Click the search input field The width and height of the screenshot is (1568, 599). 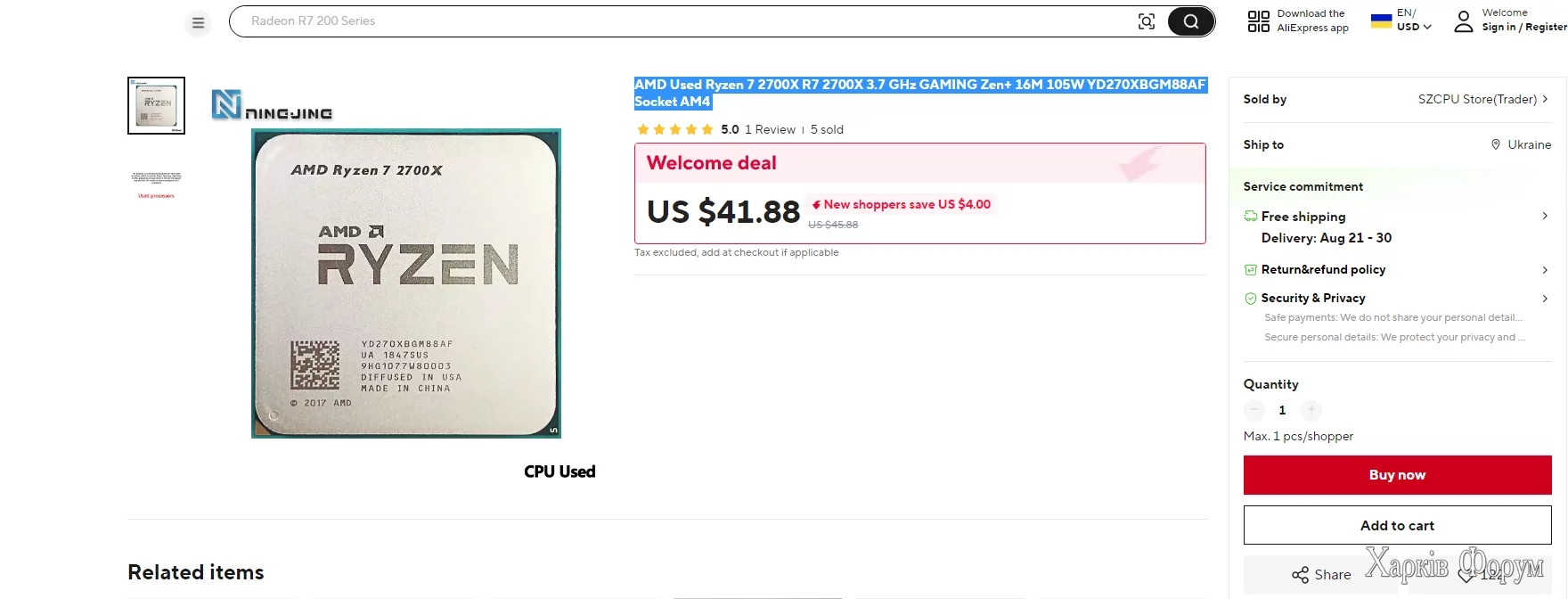[x=677, y=21]
